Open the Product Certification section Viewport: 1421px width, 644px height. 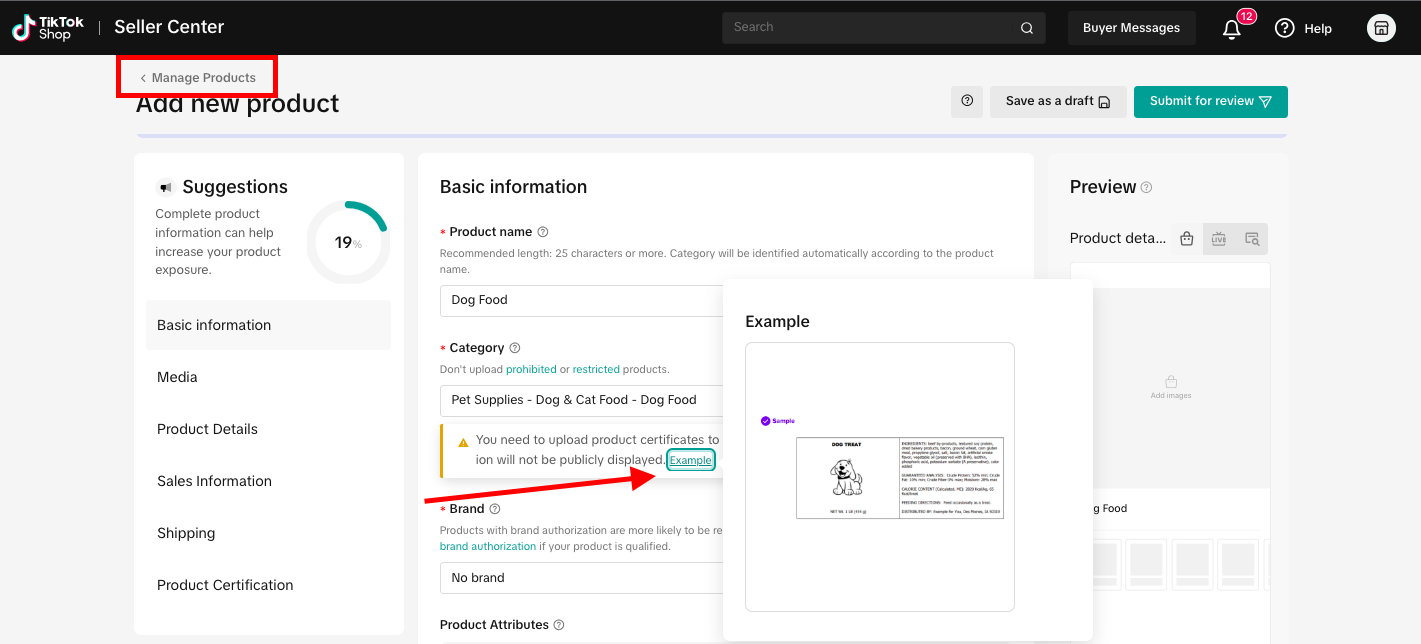tap(225, 585)
